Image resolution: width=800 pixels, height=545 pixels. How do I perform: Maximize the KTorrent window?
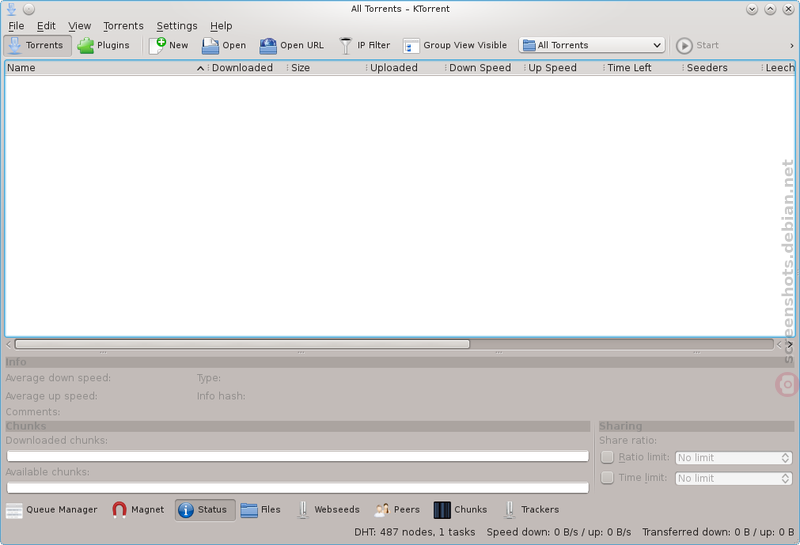coord(770,9)
